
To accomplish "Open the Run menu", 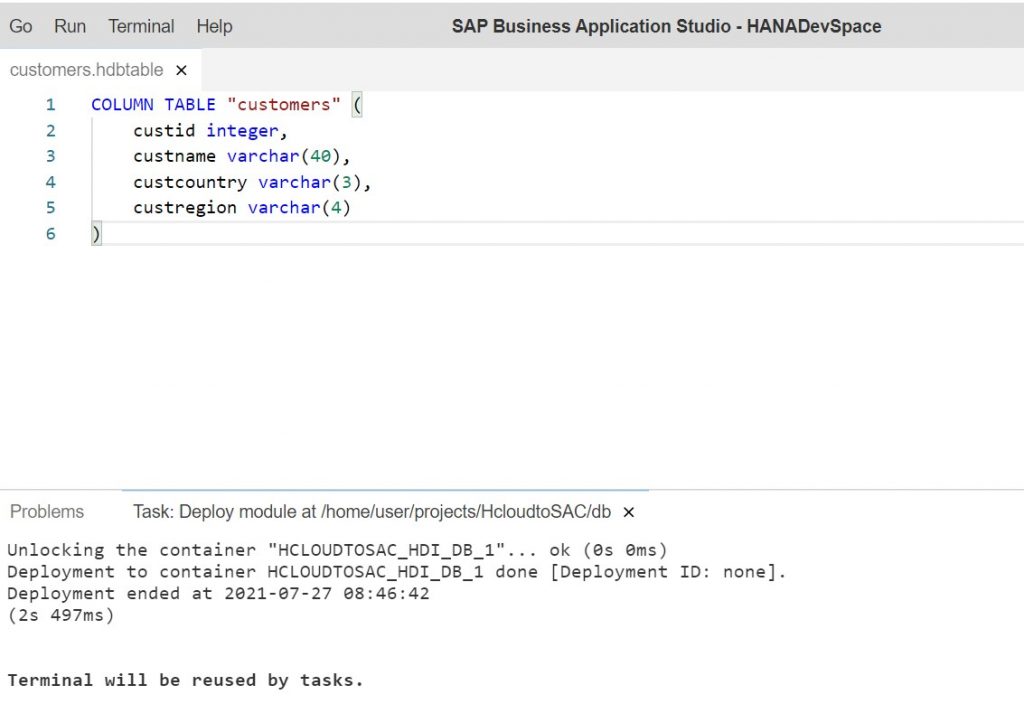I will (70, 26).
